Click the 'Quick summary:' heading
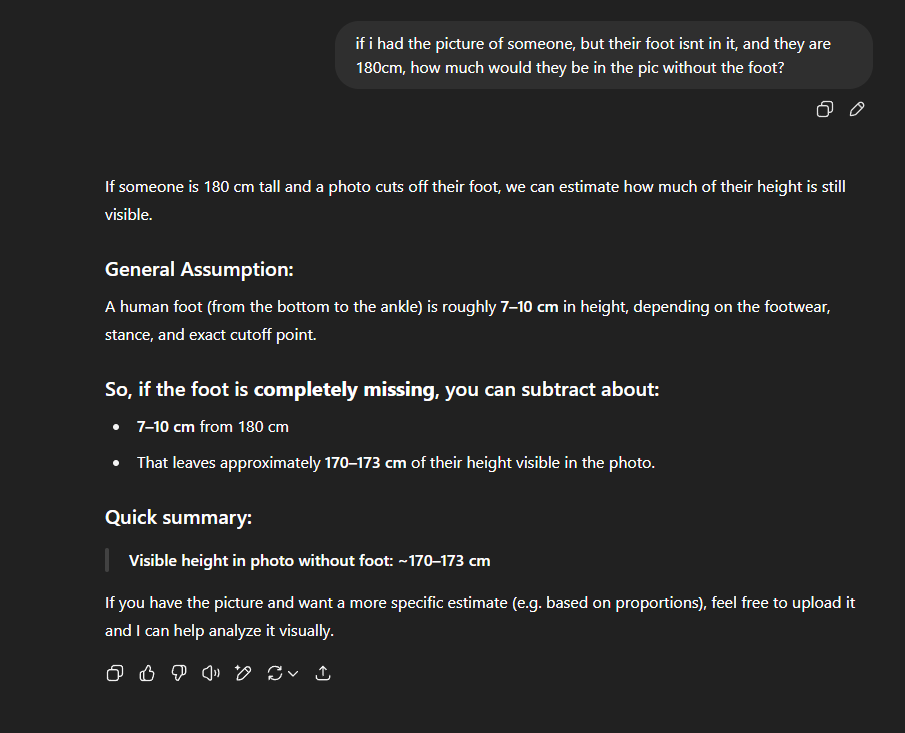 [x=178, y=517]
